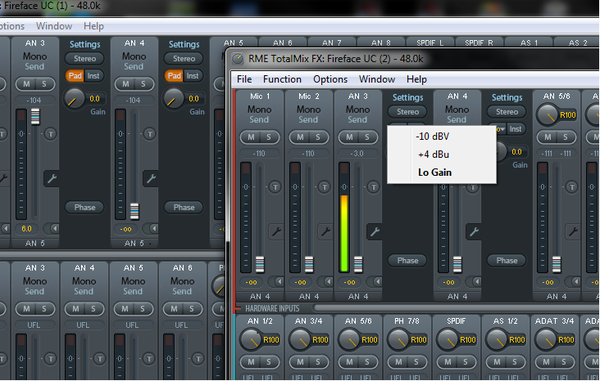Expand arrow beside the 6.0 value on AN 3

(54, 229)
